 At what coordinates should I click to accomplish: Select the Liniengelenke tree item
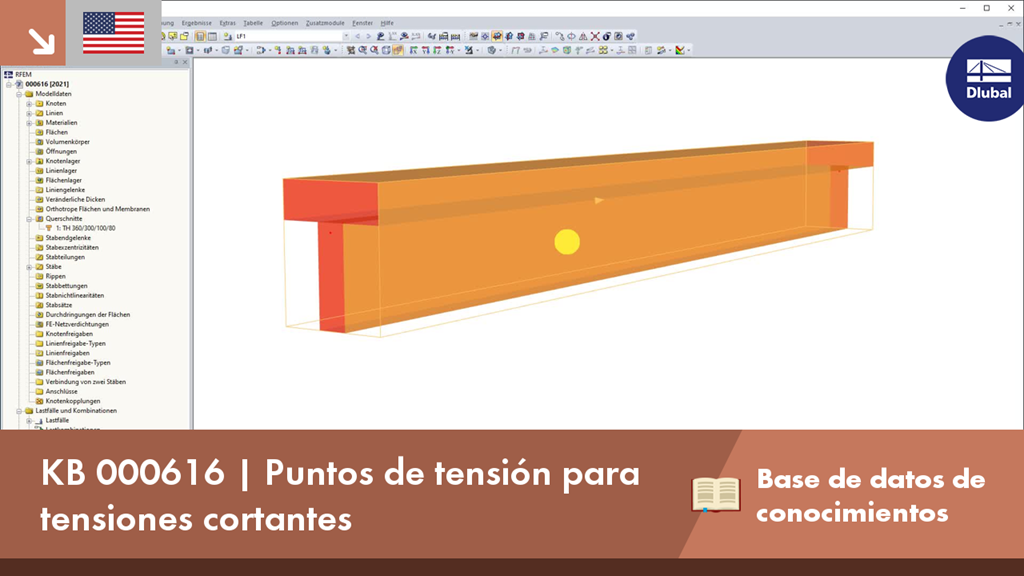(x=65, y=190)
